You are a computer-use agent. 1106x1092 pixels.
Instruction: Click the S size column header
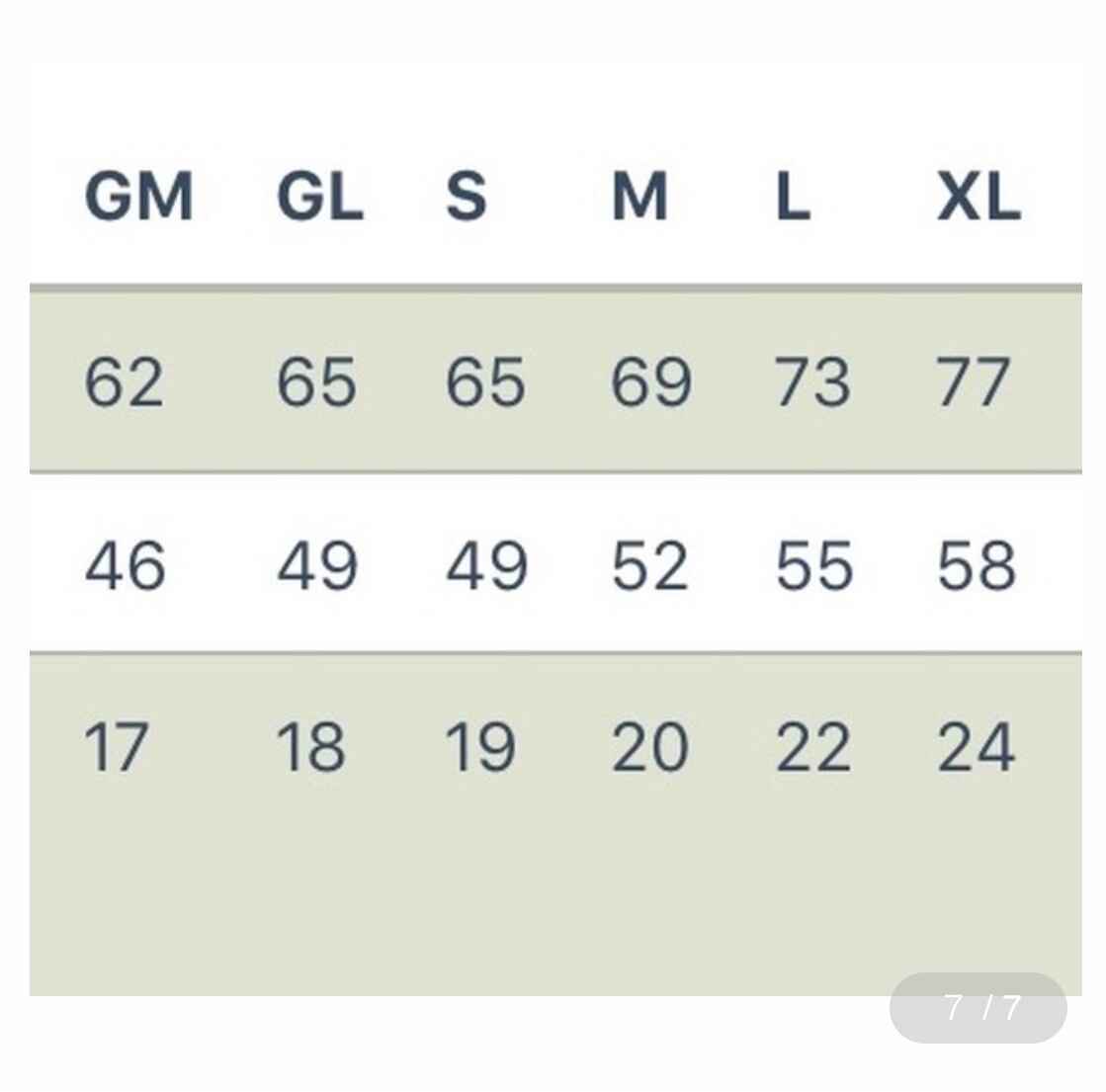click(x=466, y=197)
